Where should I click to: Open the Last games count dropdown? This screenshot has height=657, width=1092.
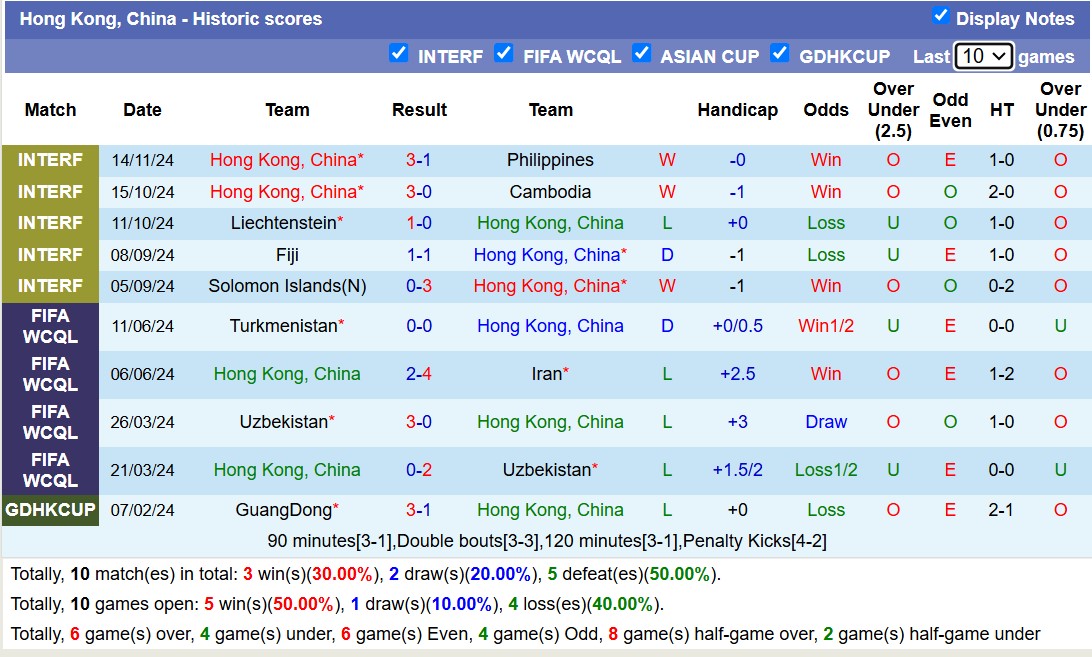(983, 56)
